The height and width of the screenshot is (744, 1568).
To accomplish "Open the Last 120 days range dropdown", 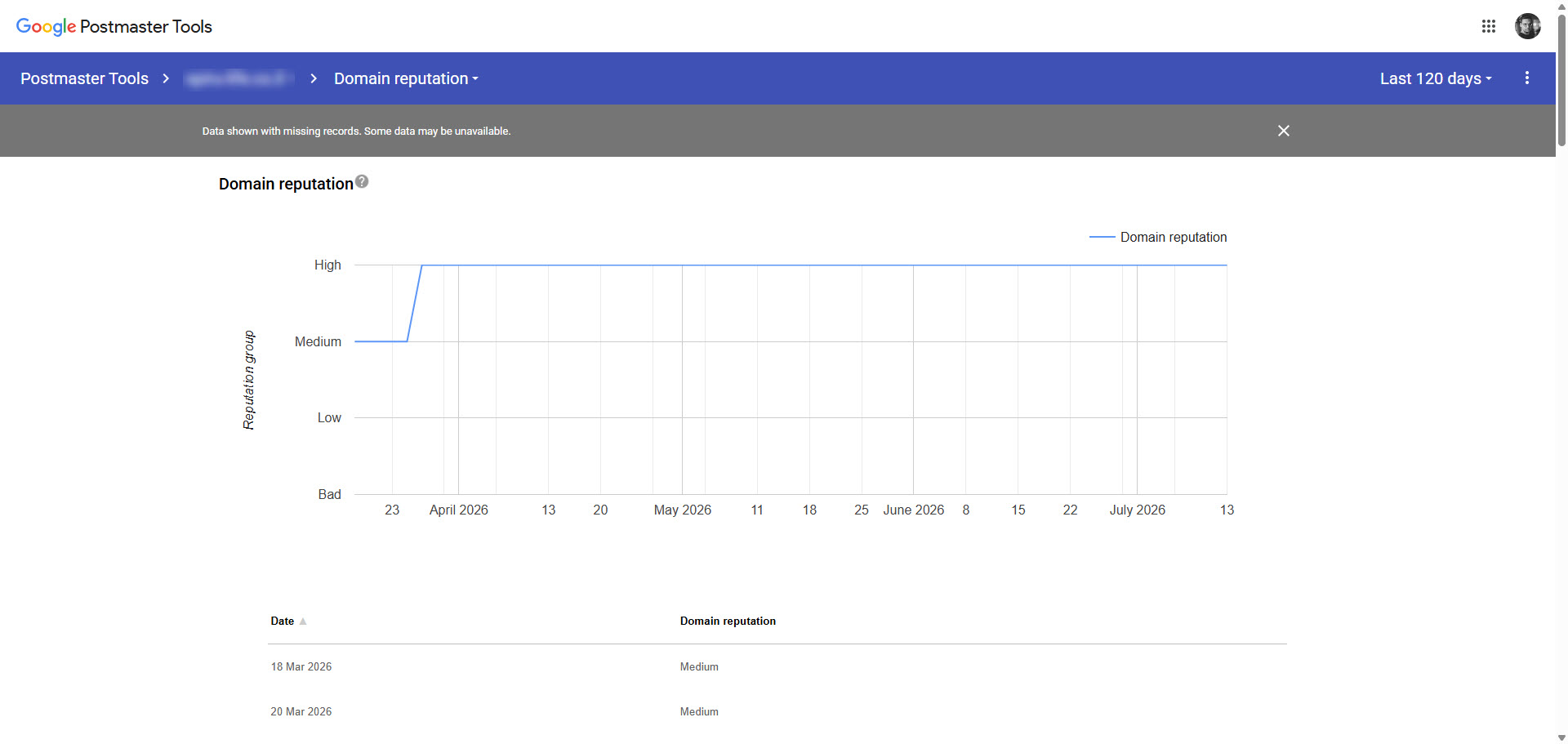I will (1436, 78).
